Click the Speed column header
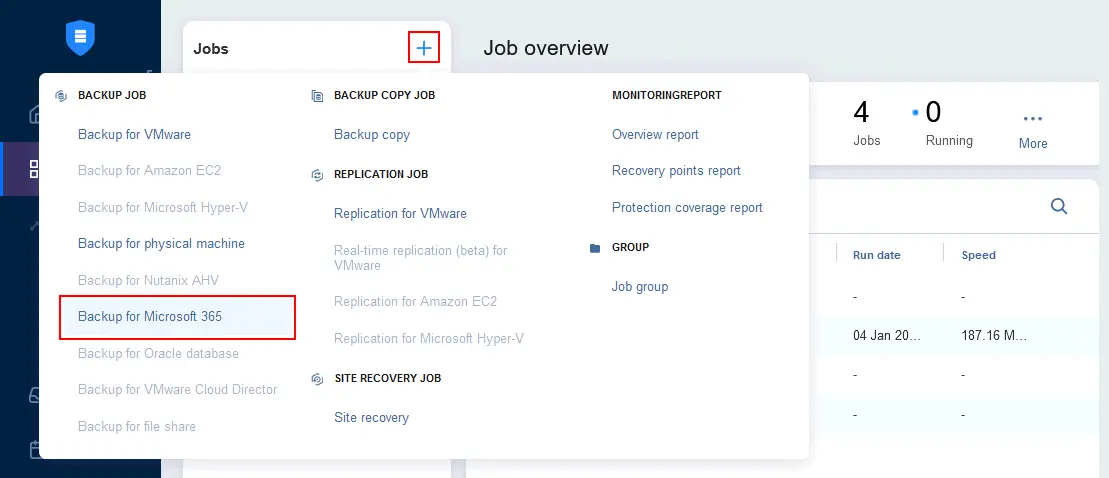The image size is (1109, 478). (979, 255)
